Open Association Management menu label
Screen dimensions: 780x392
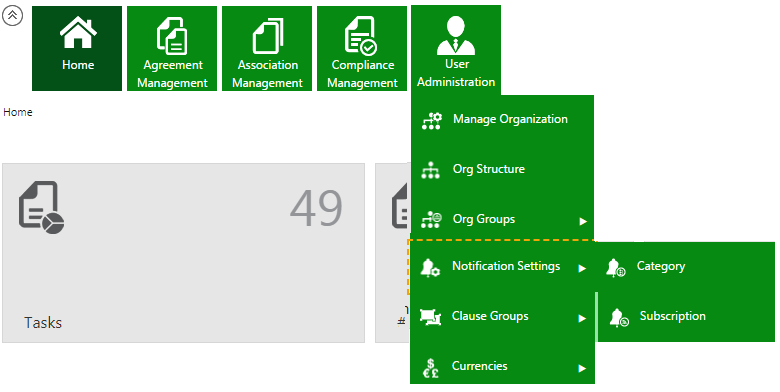(x=267, y=74)
